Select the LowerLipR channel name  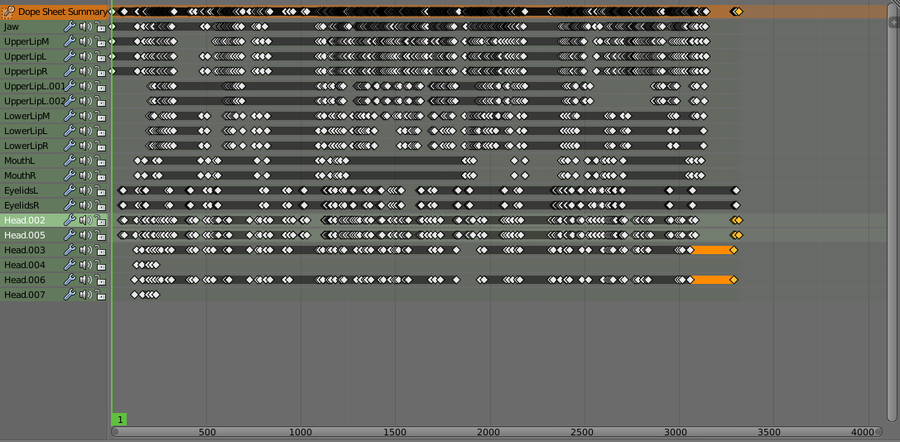[26, 146]
